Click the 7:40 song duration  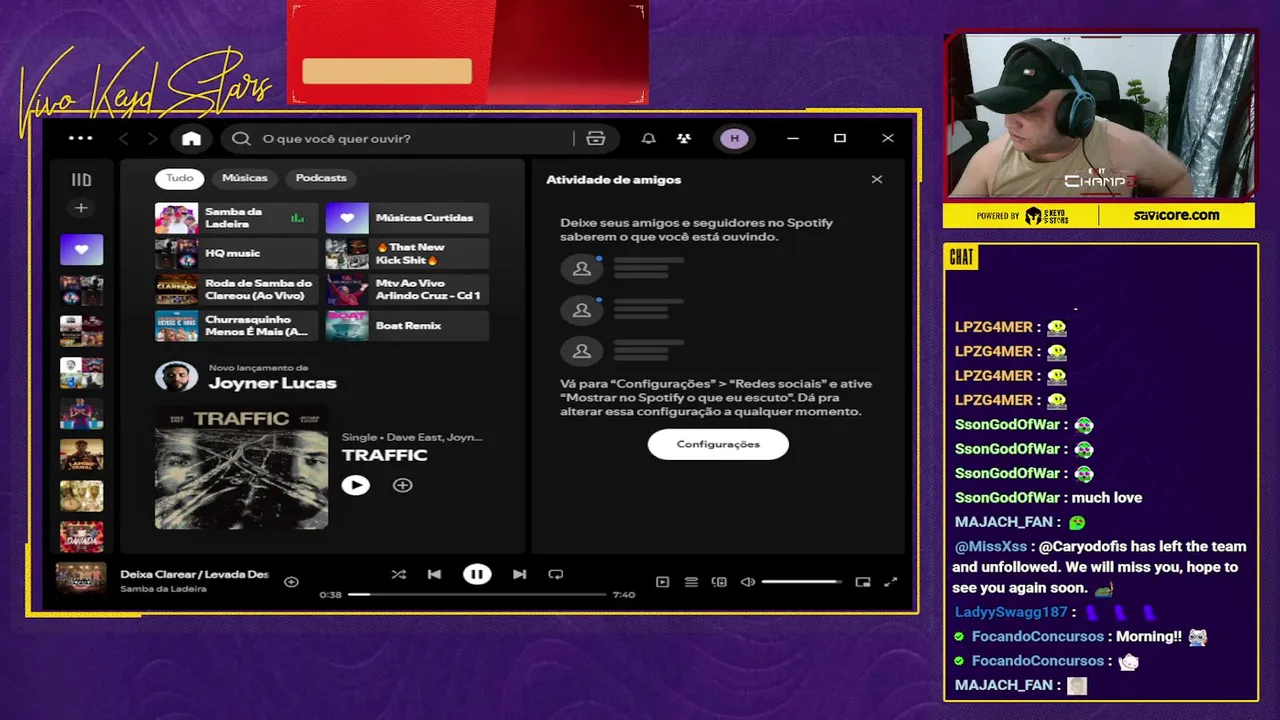624,595
